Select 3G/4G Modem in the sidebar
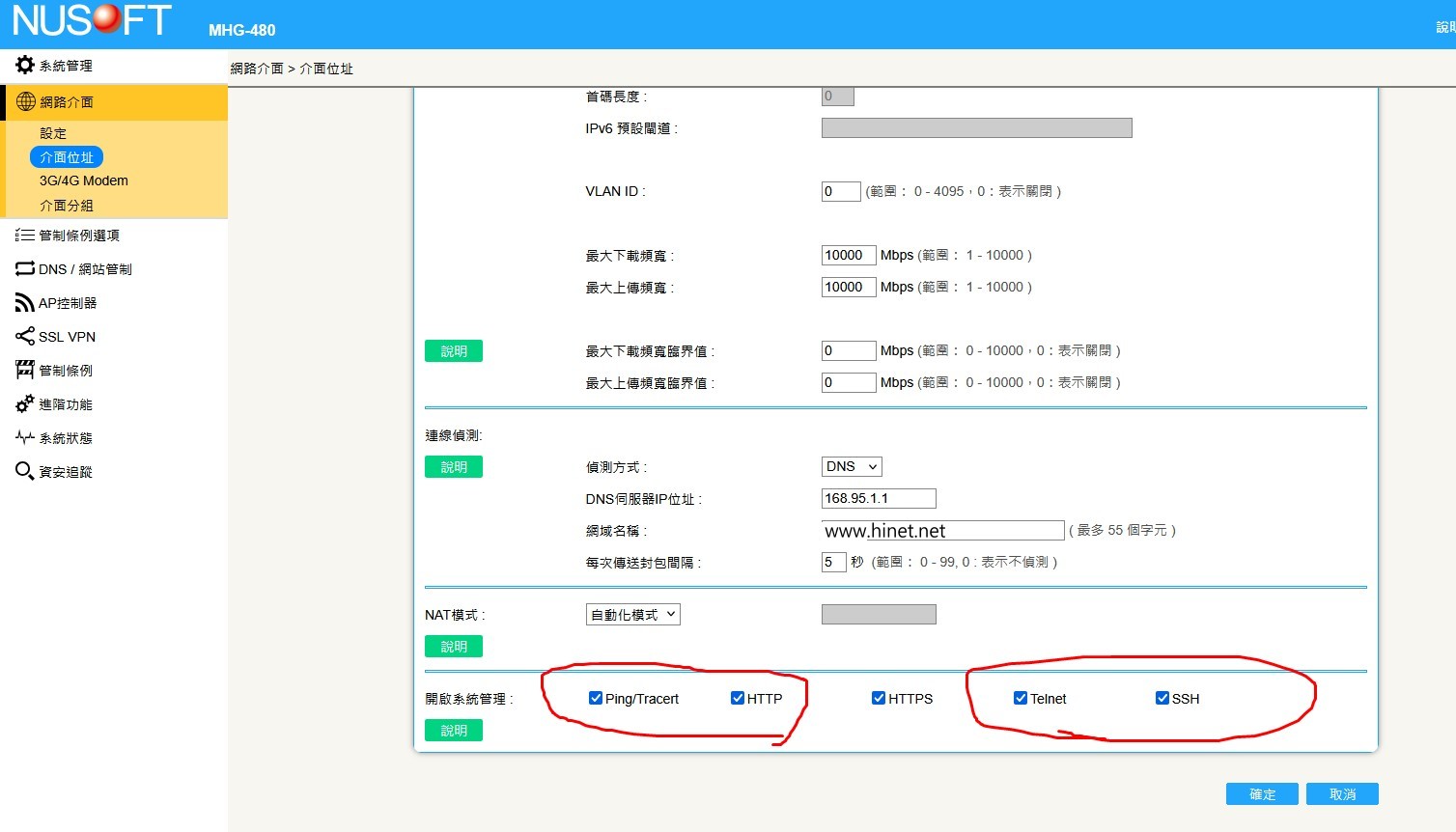 [x=83, y=180]
